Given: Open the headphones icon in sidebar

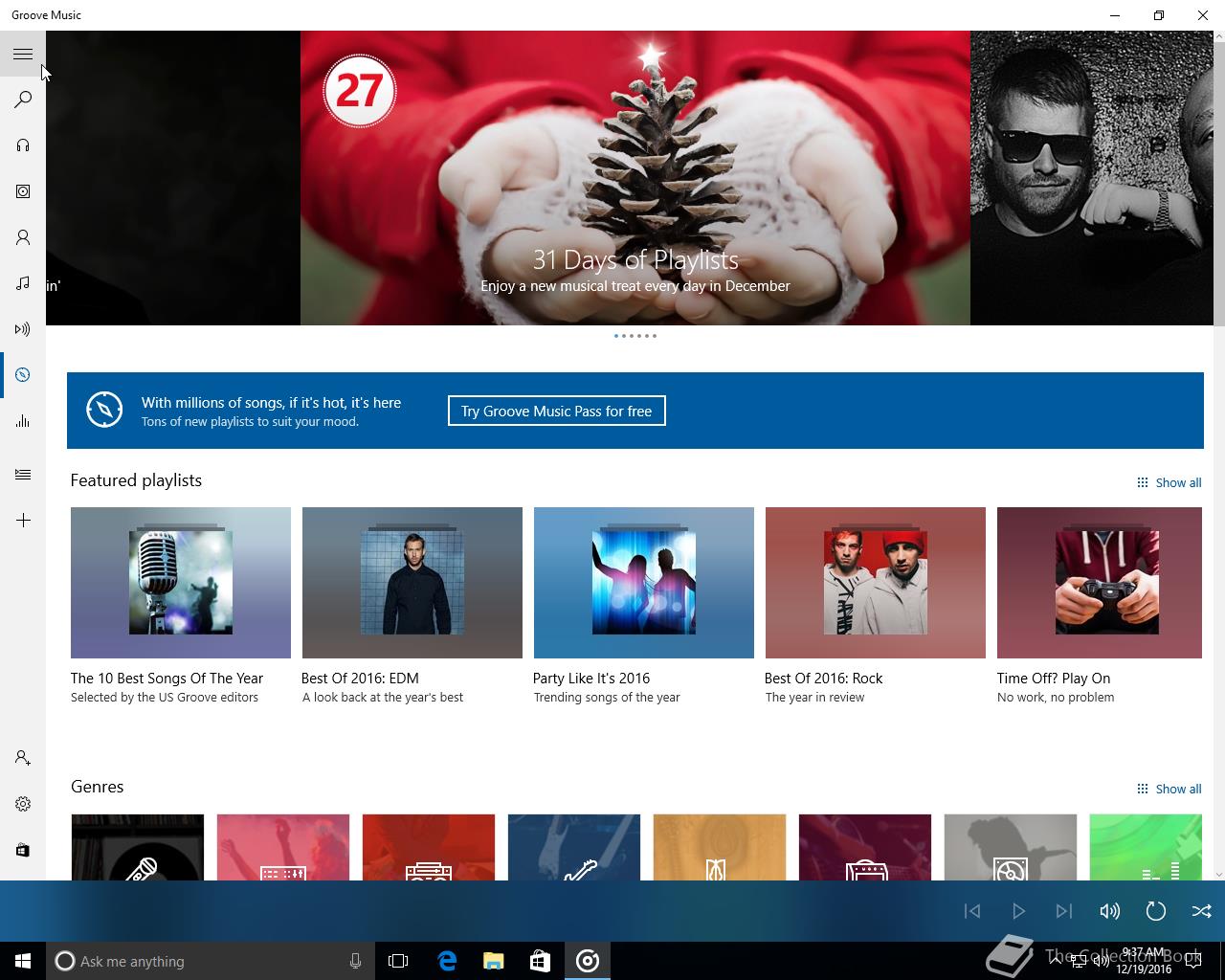Looking at the screenshot, I should pos(23,145).
